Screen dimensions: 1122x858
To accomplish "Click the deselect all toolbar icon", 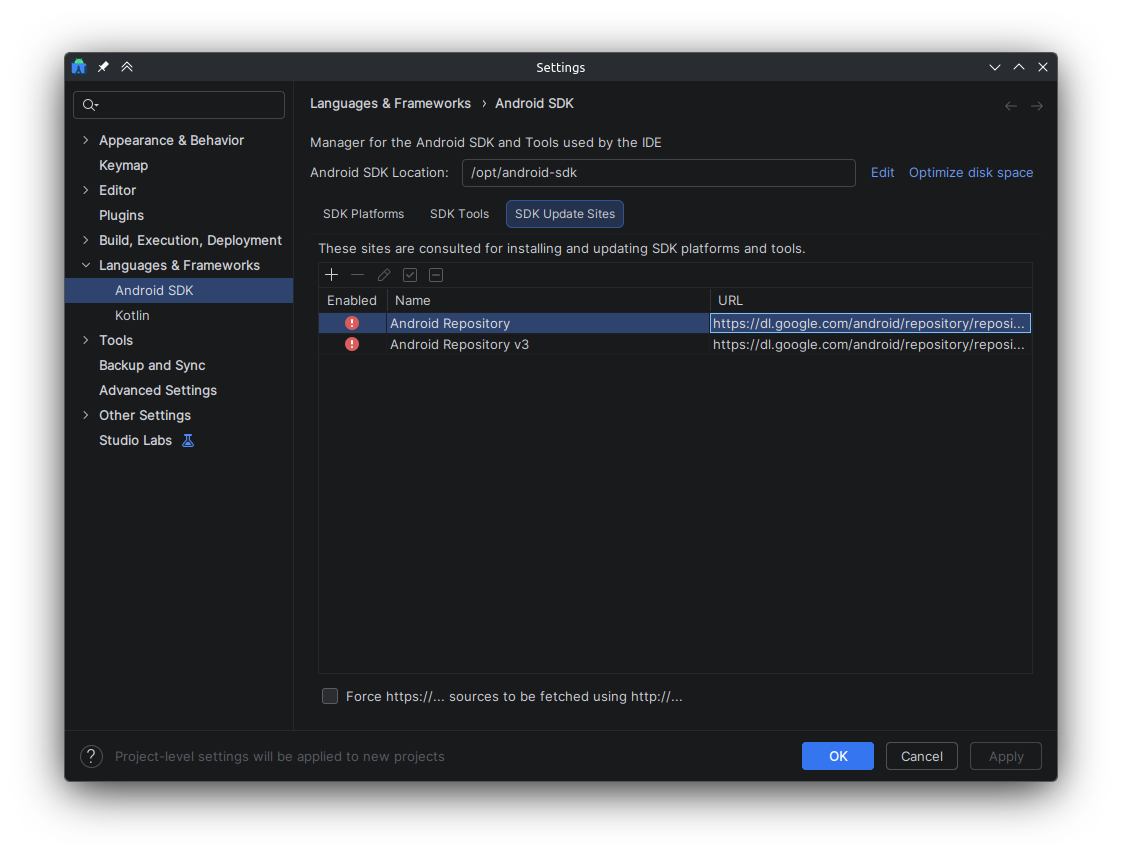I will [436, 275].
